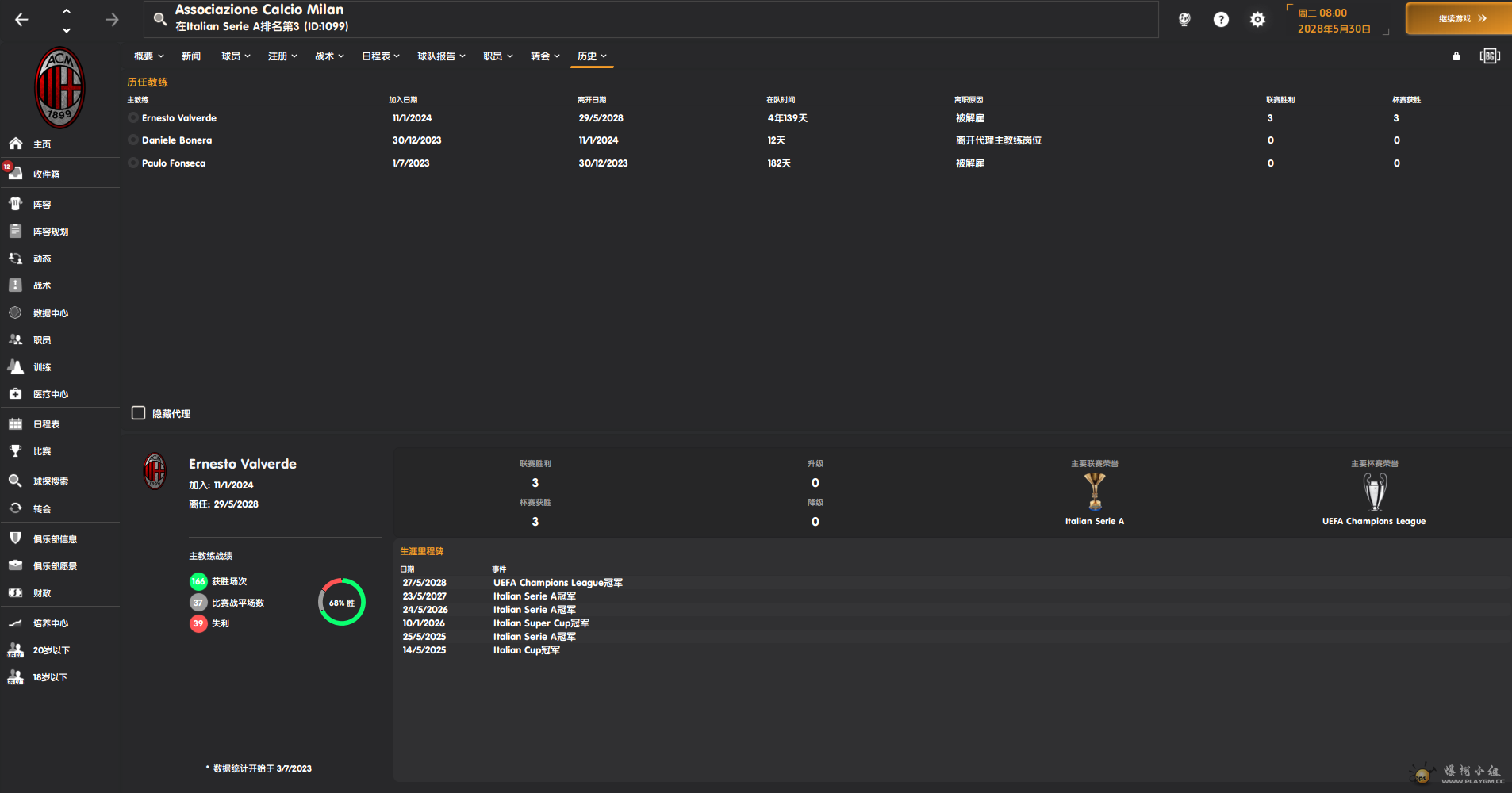Click the 68% win rate ring

click(342, 603)
